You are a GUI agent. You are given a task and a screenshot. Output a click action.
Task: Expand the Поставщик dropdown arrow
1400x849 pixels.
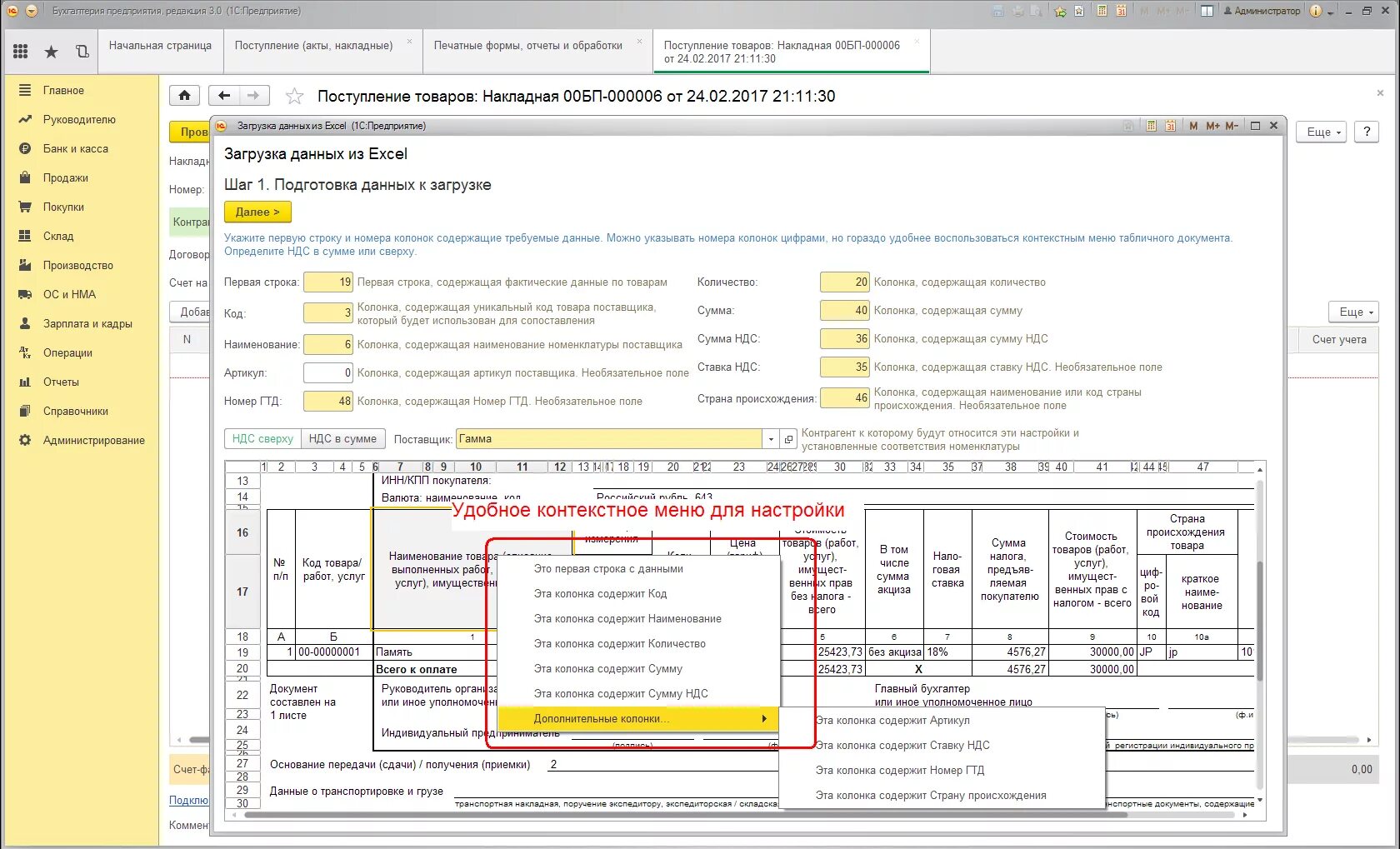point(770,439)
